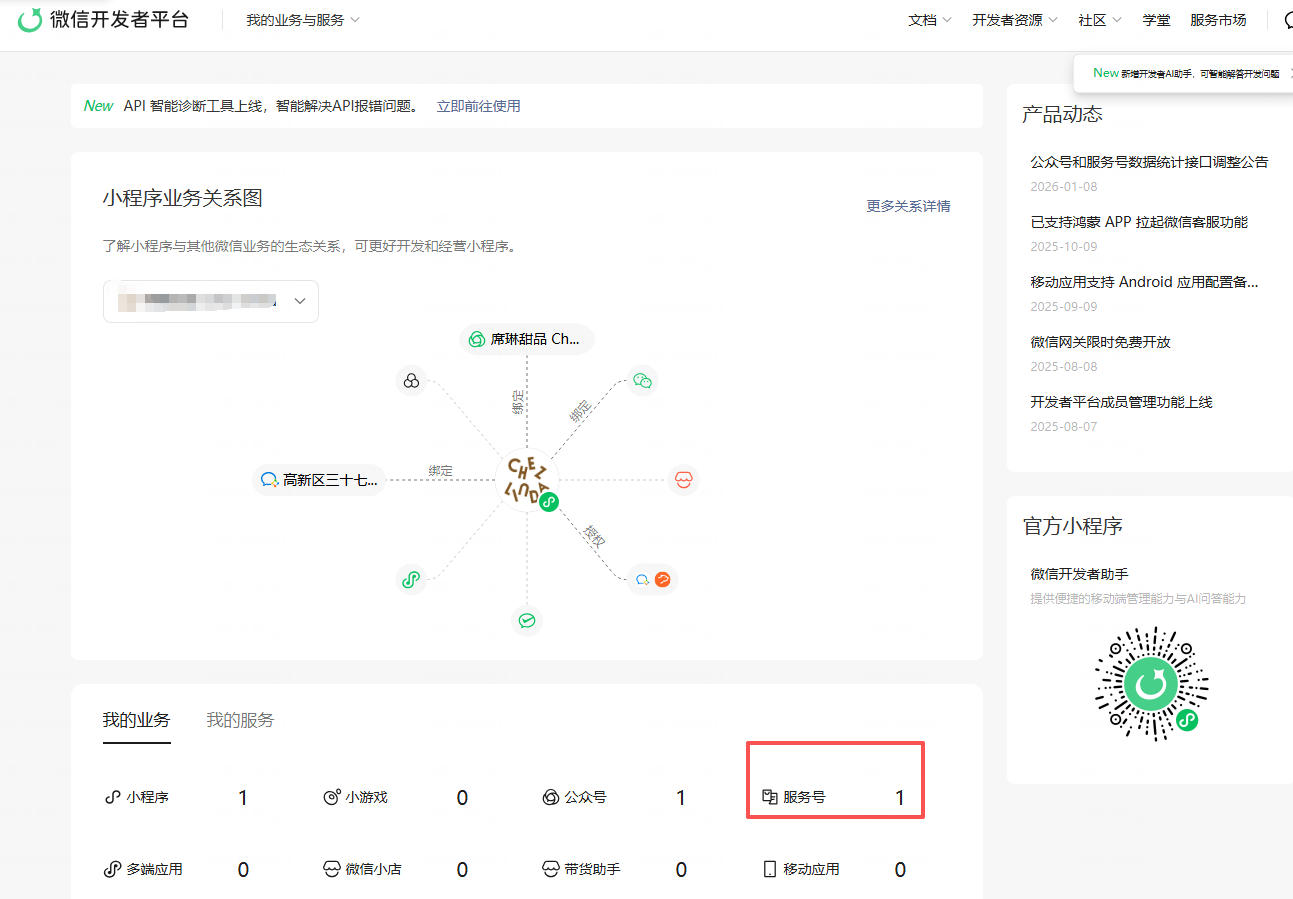The image size is (1293, 899).
Task: Click the 产品动态 section heading
Action: point(1062,115)
